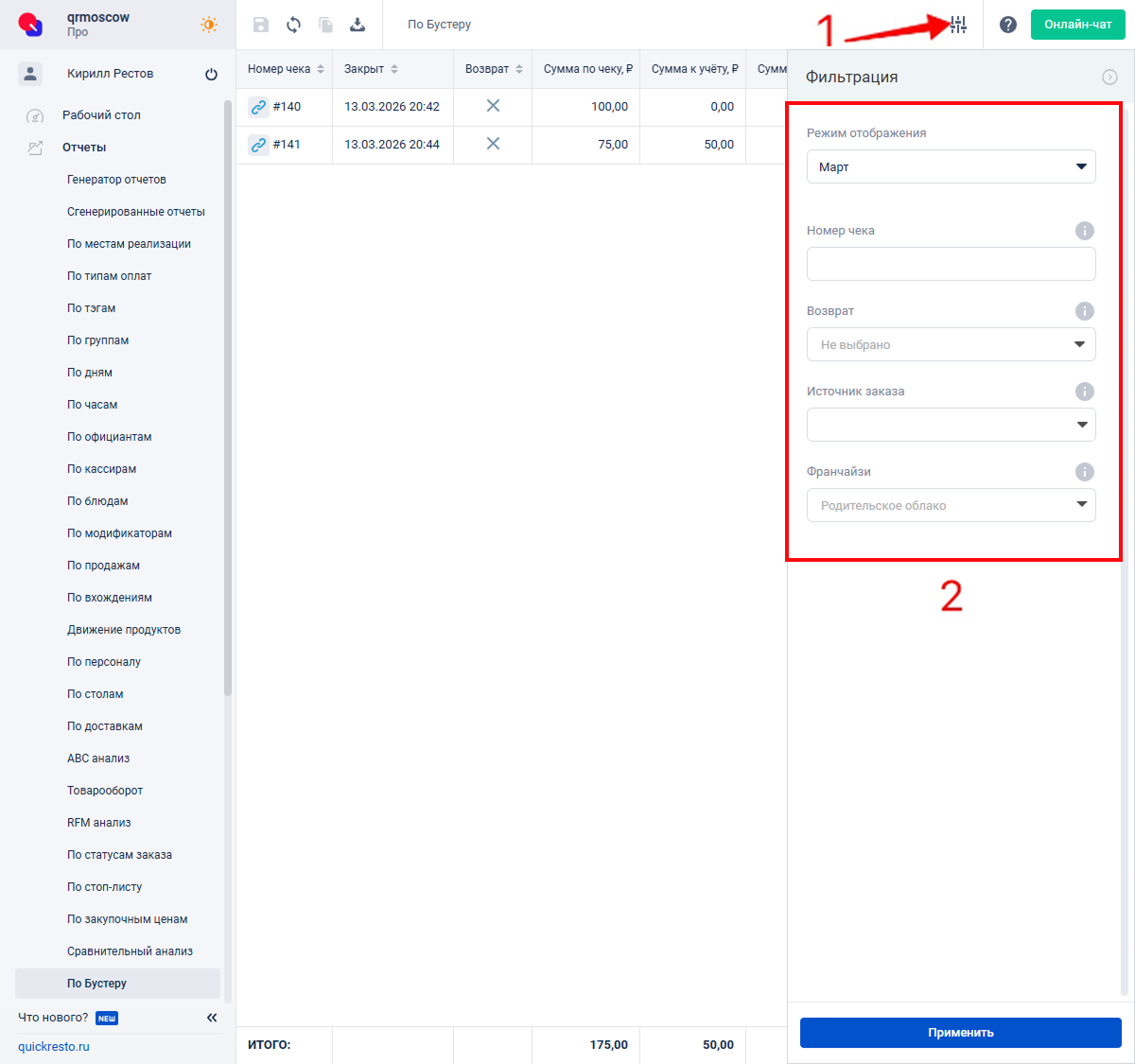Open the filter settings icon
1135x1064 pixels.
pyautogui.click(x=958, y=26)
